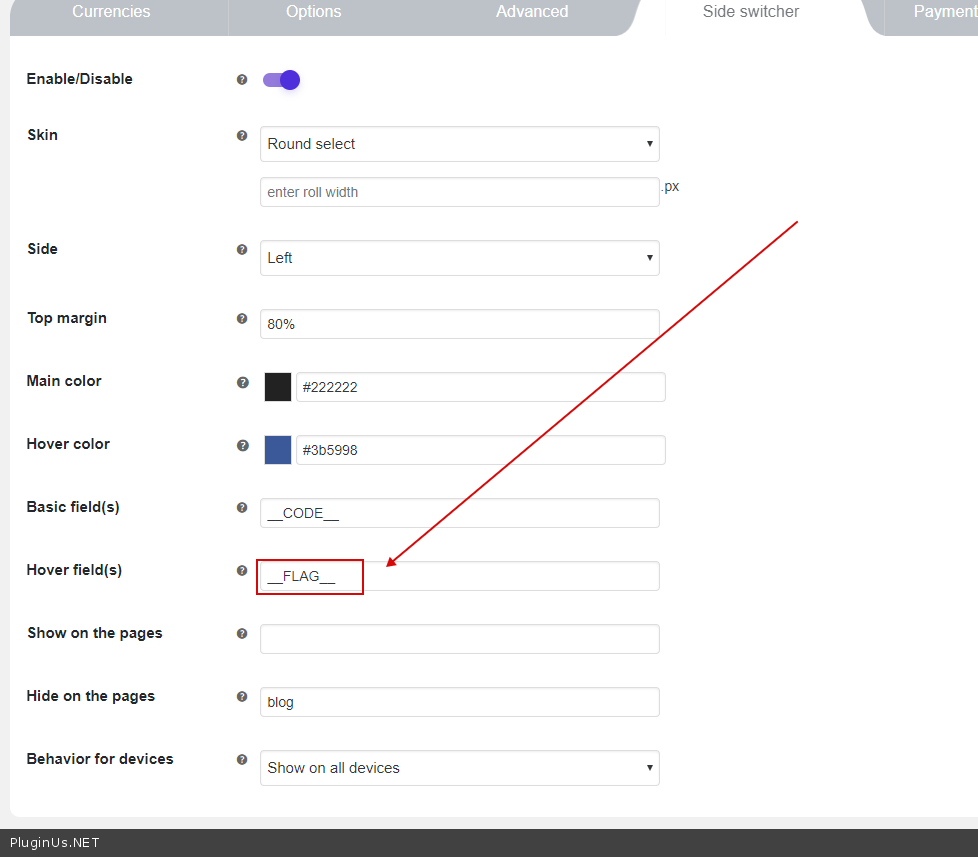Image resolution: width=978 pixels, height=857 pixels.
Task: Click the roll width input field
Action: pyautogui.click(x=459, y=192)
